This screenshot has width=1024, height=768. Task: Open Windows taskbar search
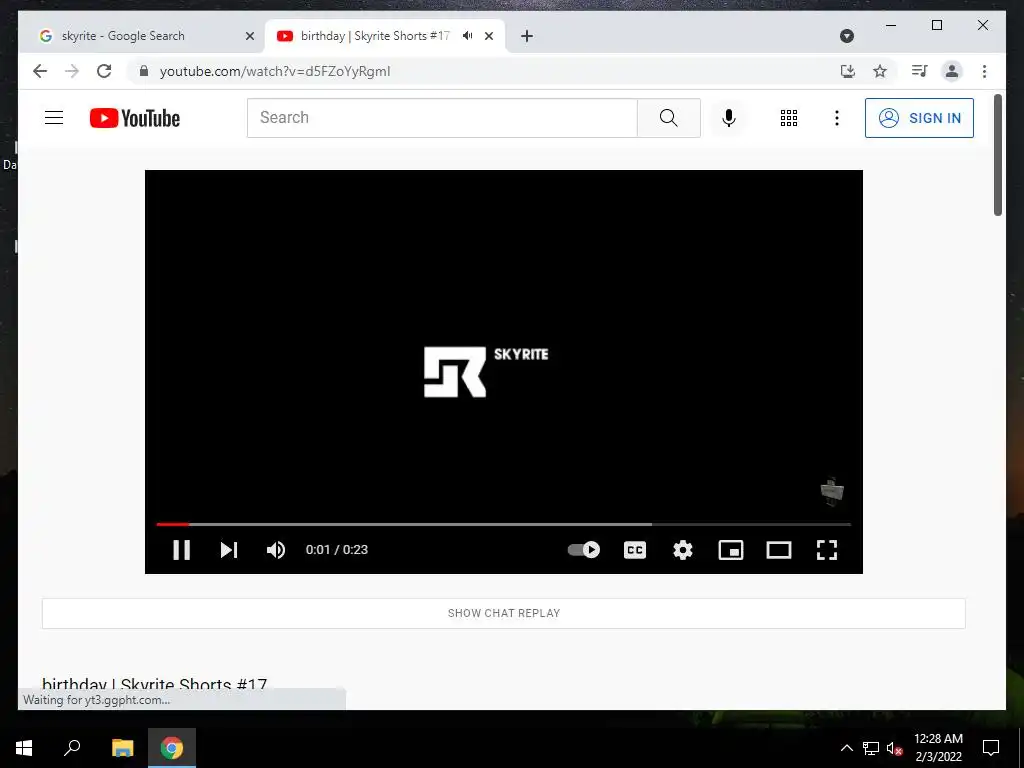pos(72,748)
